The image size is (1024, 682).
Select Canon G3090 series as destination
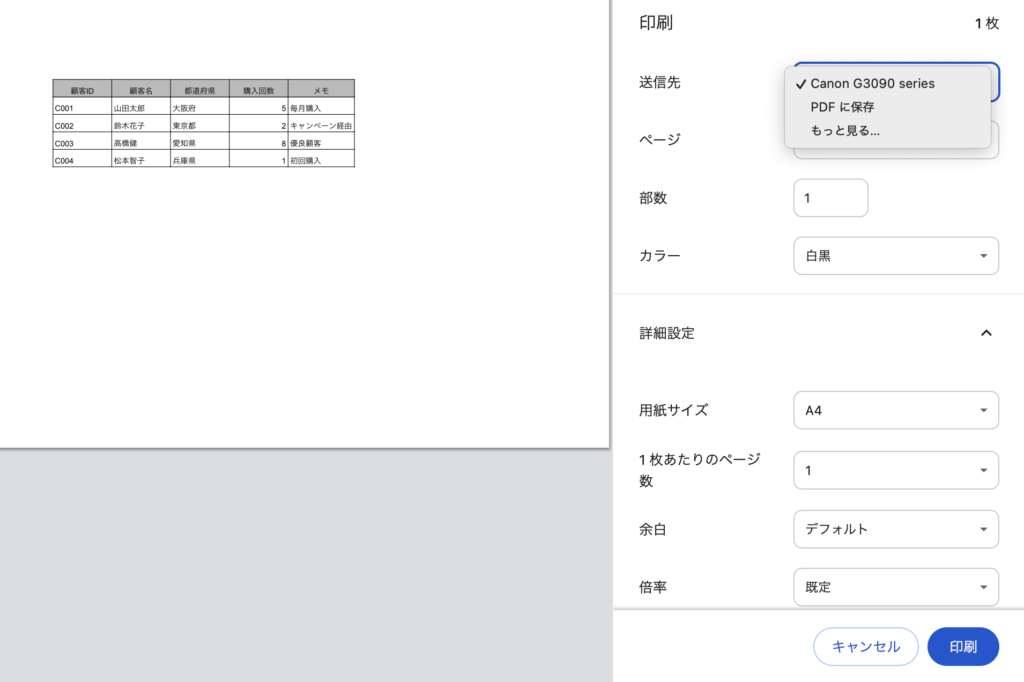tap(872, 84)
